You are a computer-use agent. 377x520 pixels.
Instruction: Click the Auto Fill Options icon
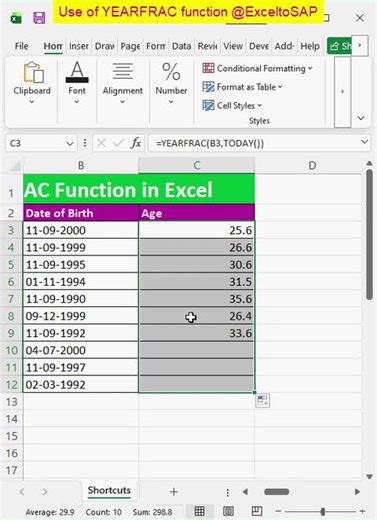click(x=263, y=401)
